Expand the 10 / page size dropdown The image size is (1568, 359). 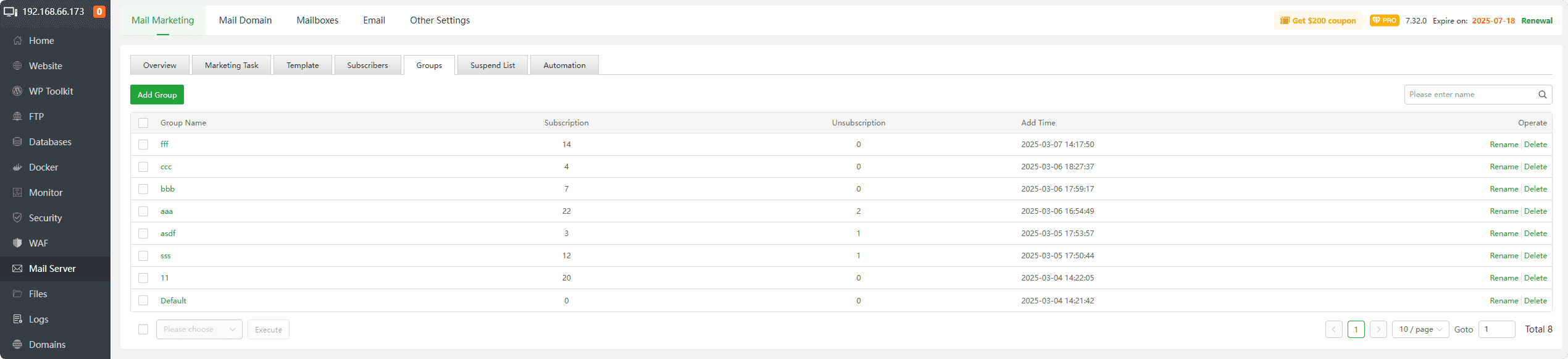1420,329
